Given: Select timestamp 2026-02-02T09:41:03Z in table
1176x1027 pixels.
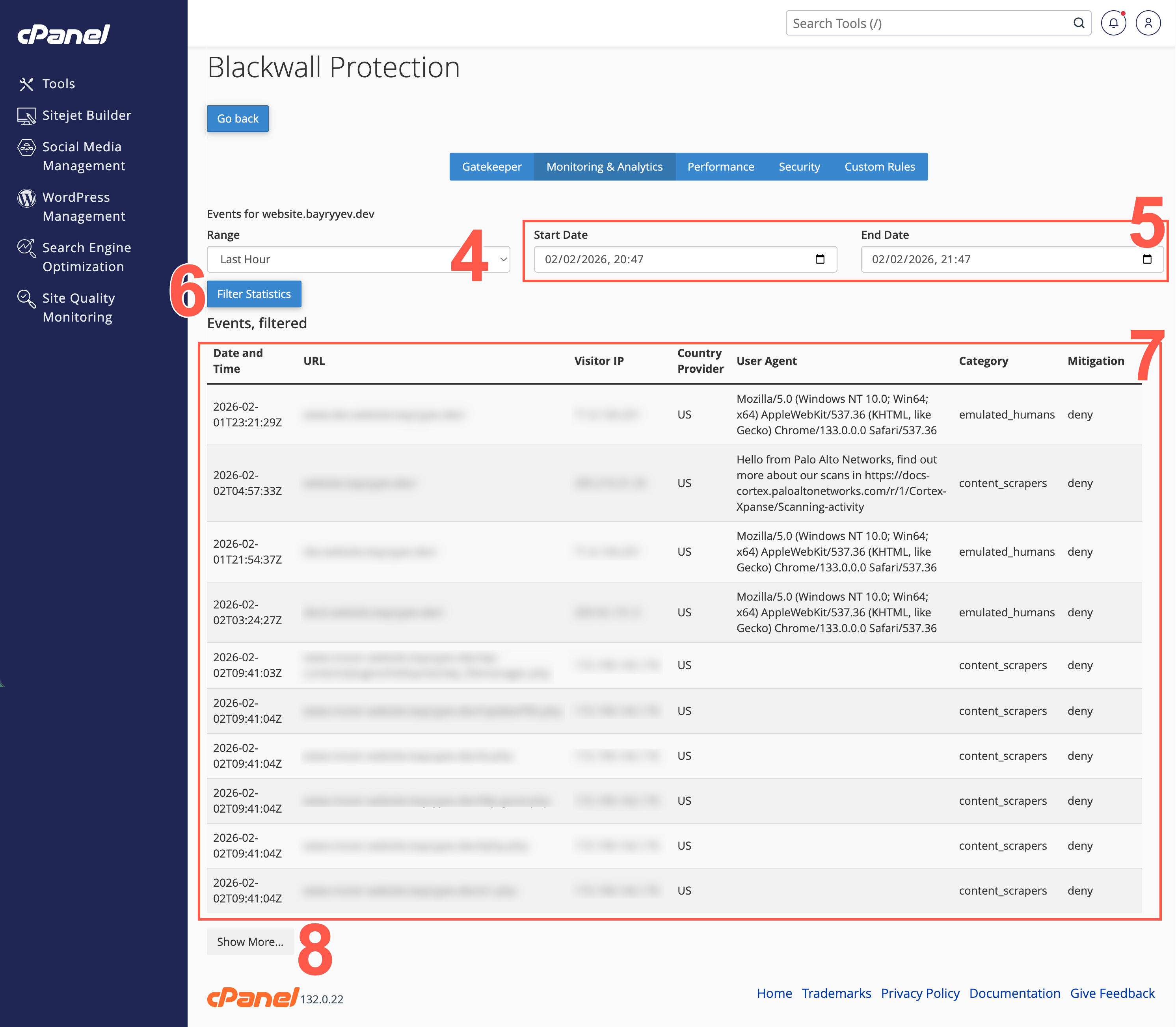Looking at the screenshot, I should click(247, 665).
